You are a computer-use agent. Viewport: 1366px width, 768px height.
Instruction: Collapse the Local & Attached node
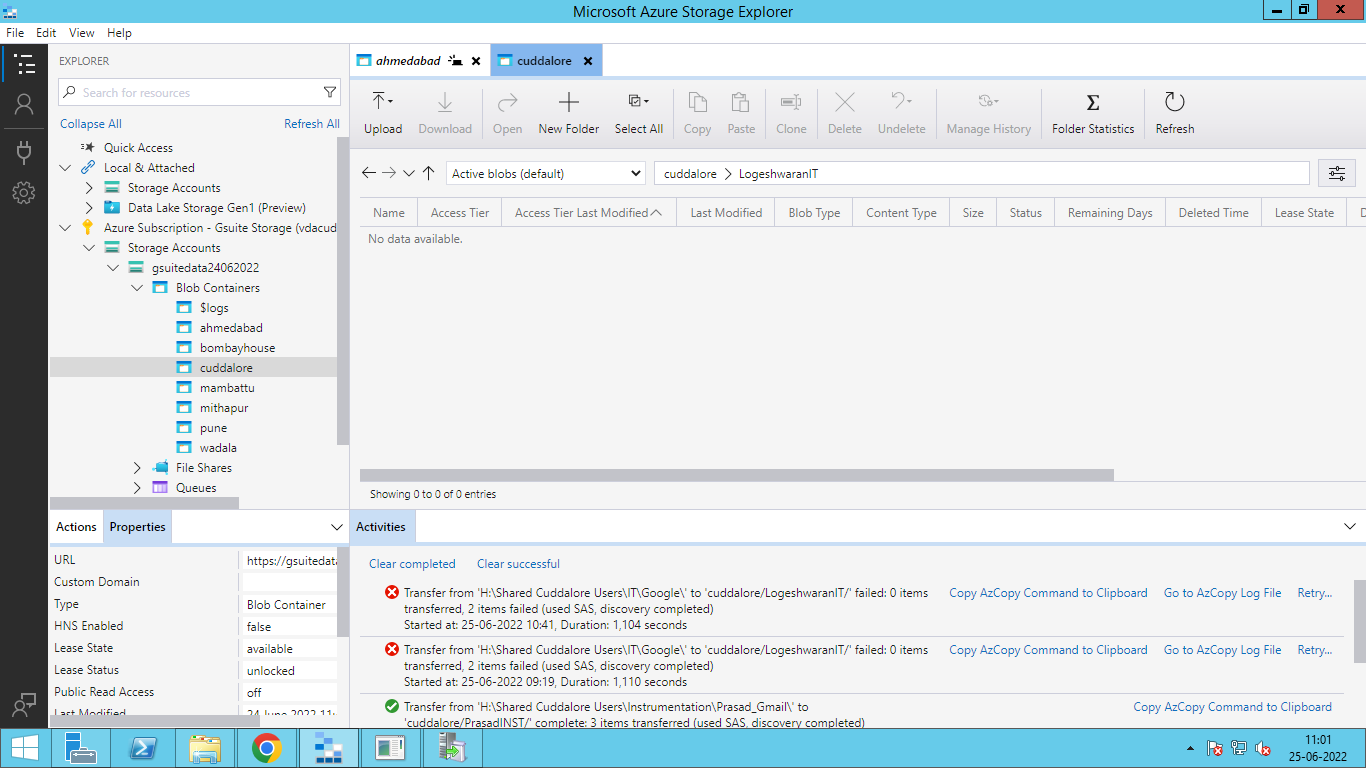click(66, 168)
